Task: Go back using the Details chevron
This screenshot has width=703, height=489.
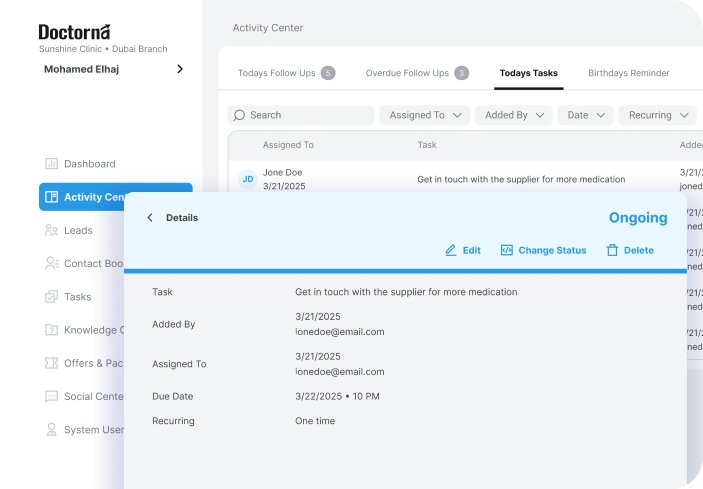Action: click(x=150, y=218)
